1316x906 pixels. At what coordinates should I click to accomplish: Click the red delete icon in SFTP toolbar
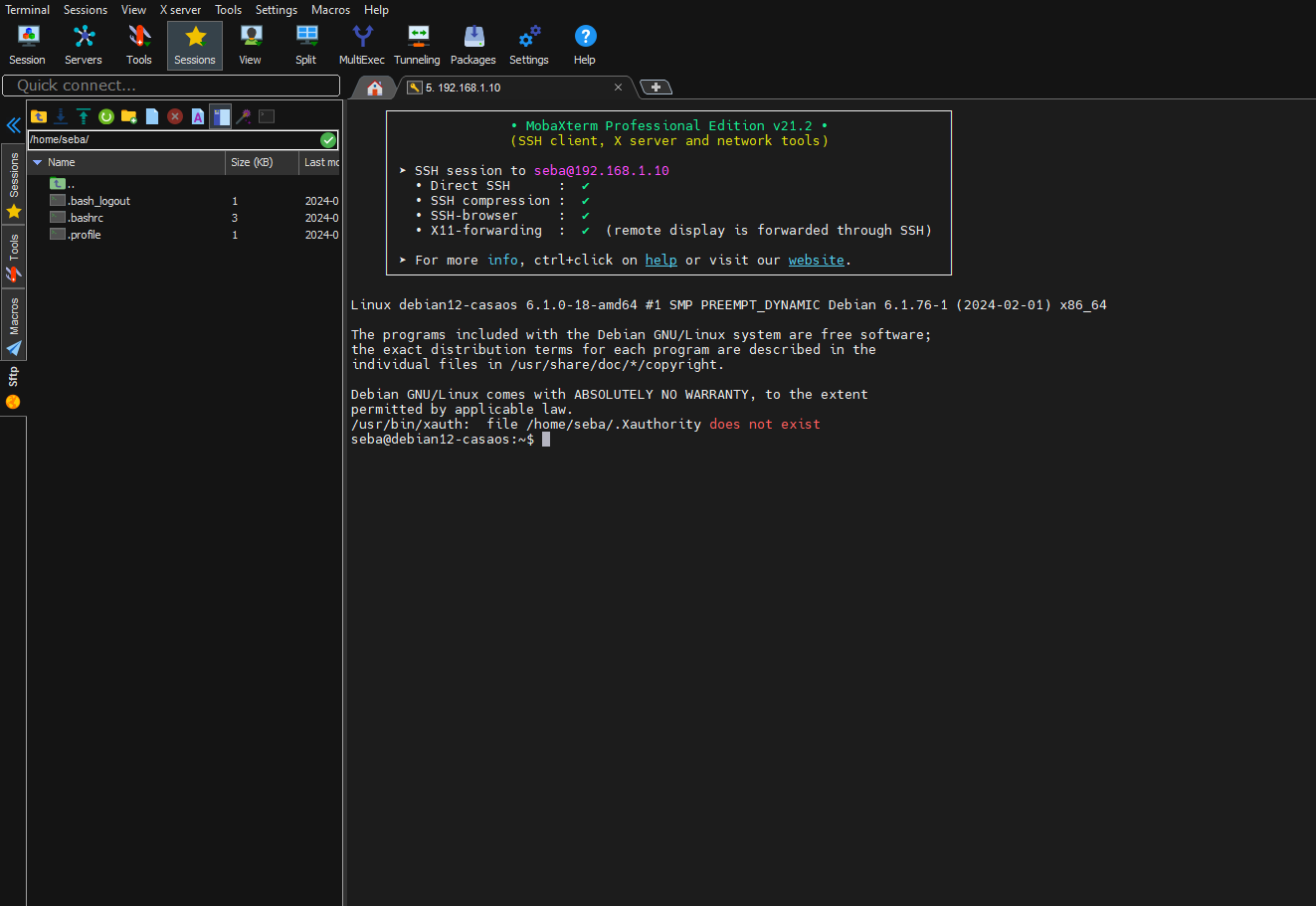[x=175, y=116]
